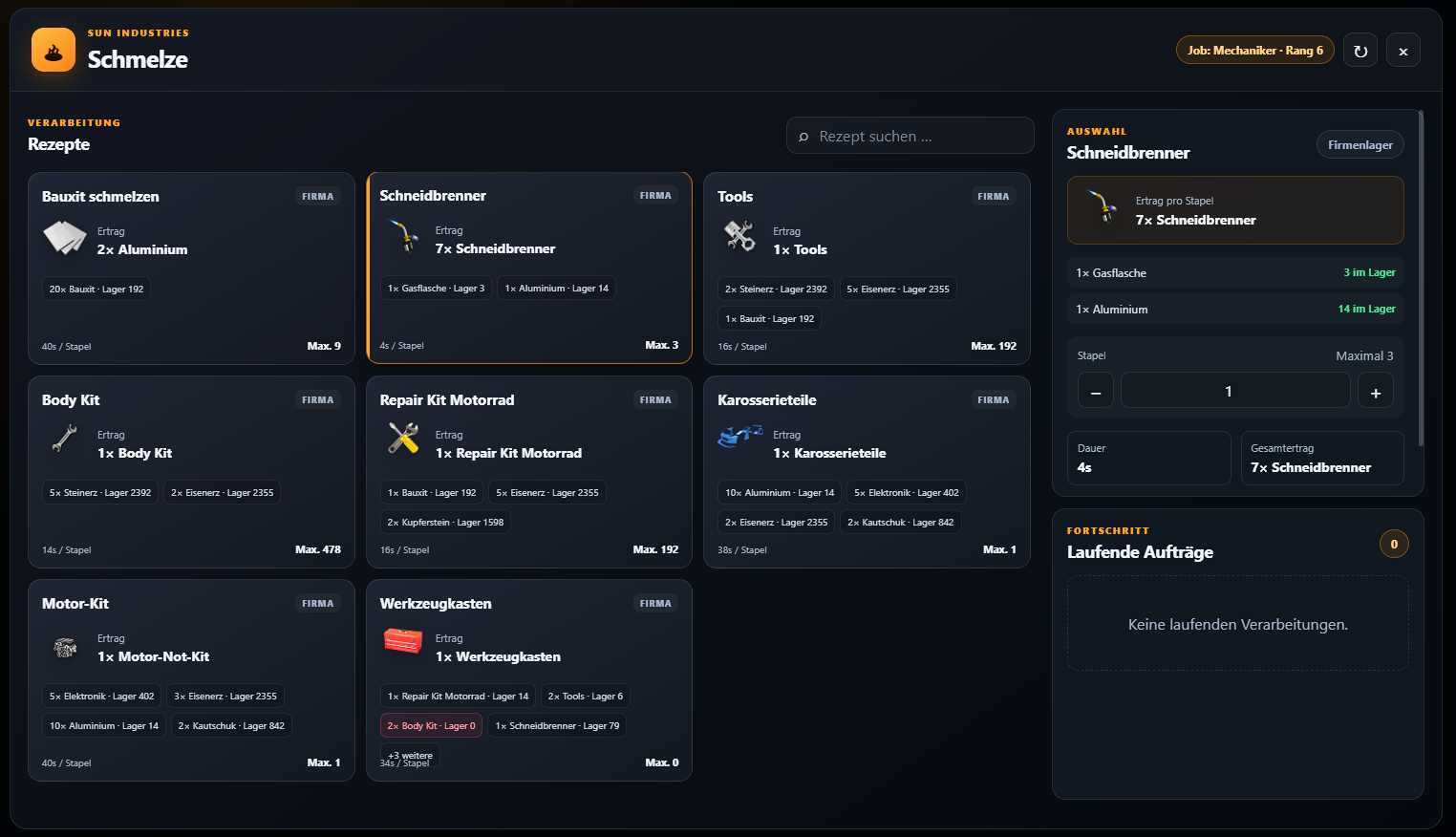Click the 1× Aluminium ingredient row

1235,310
